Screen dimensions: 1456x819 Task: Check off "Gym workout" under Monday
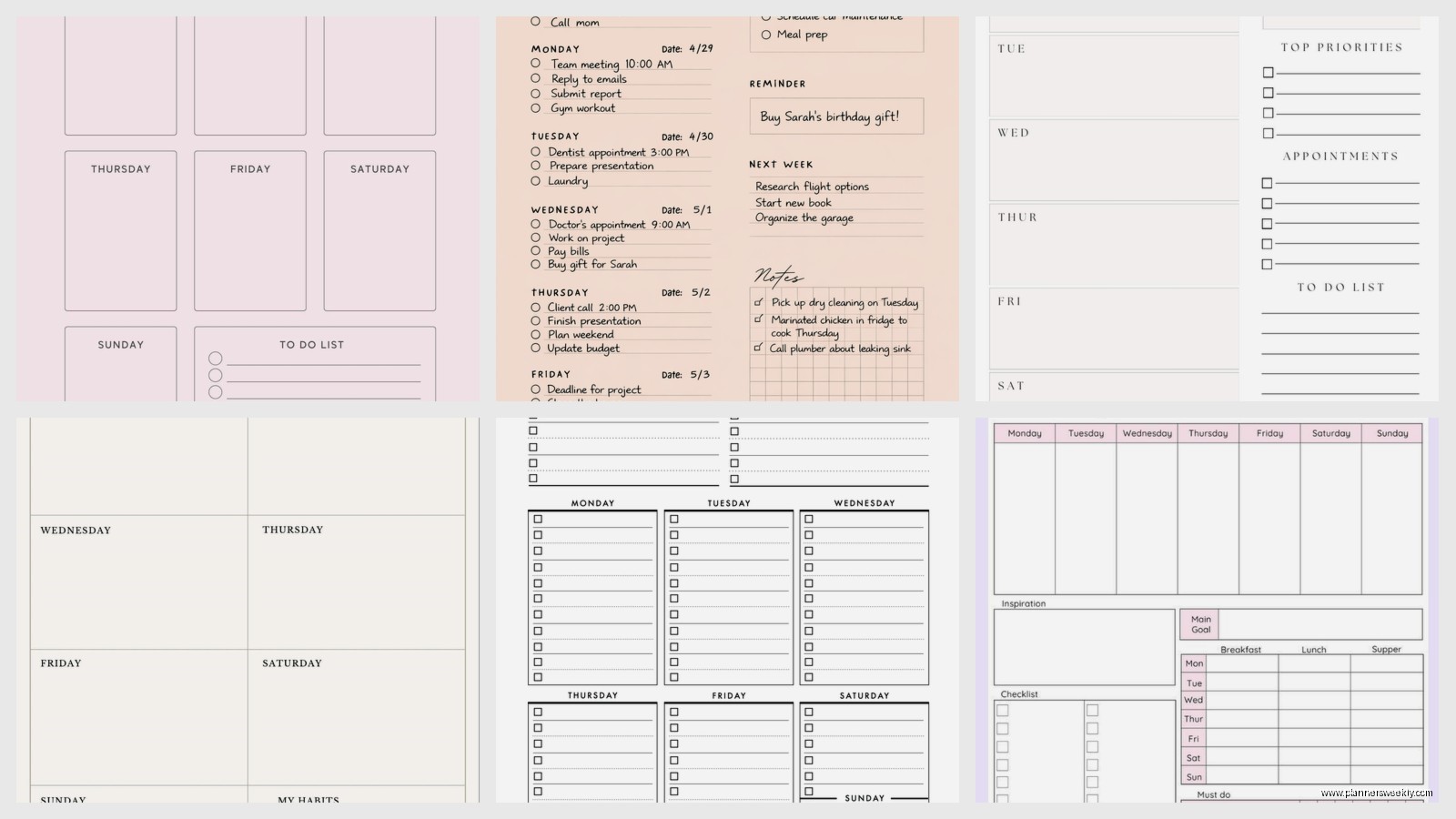point(534,108)
